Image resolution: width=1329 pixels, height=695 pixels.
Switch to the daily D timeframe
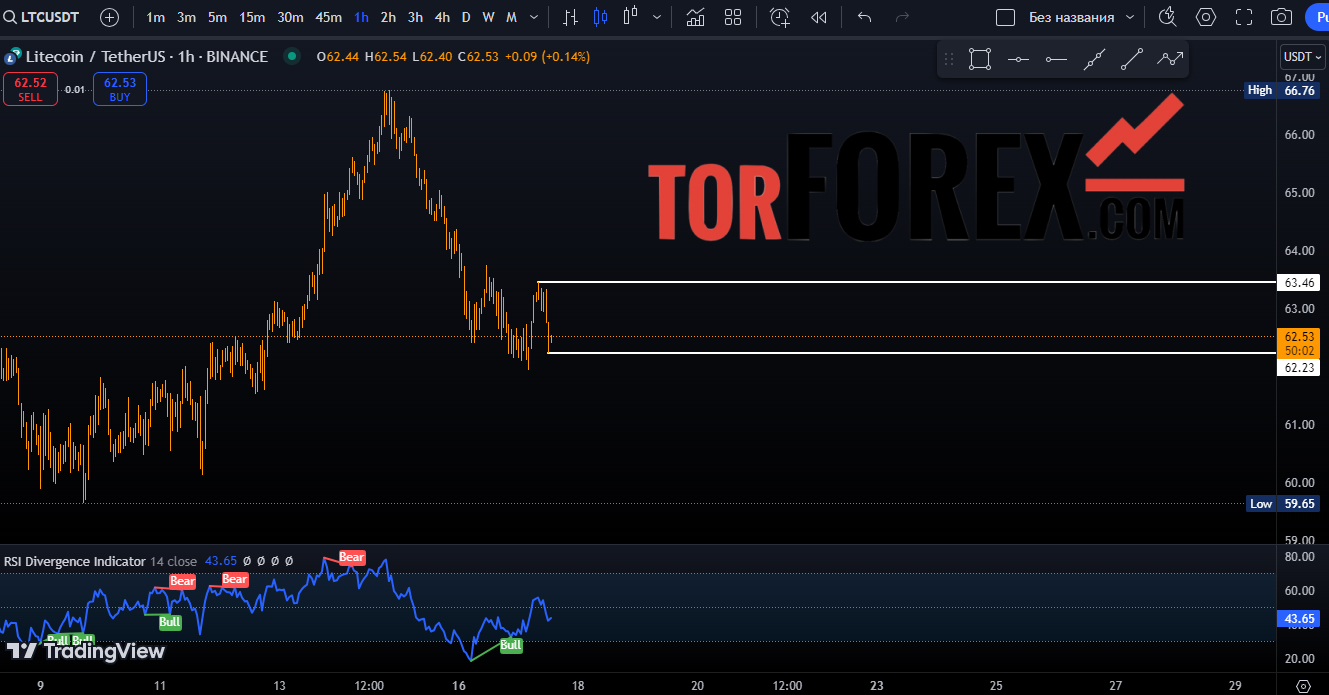pos(466,17)
